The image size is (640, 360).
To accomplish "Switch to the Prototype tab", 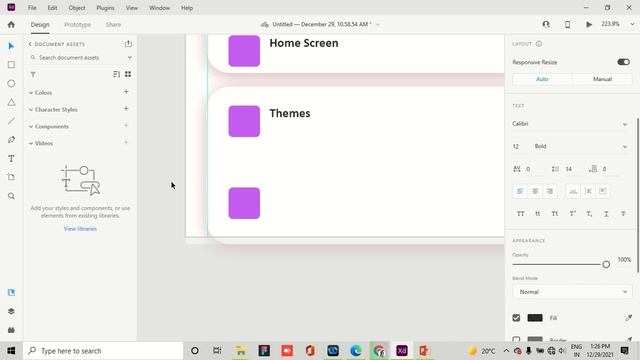I will pos(78,24).
